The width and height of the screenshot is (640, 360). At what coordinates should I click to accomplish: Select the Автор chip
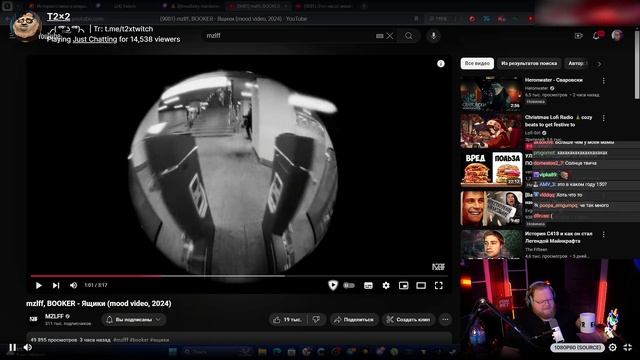[577, 64]
